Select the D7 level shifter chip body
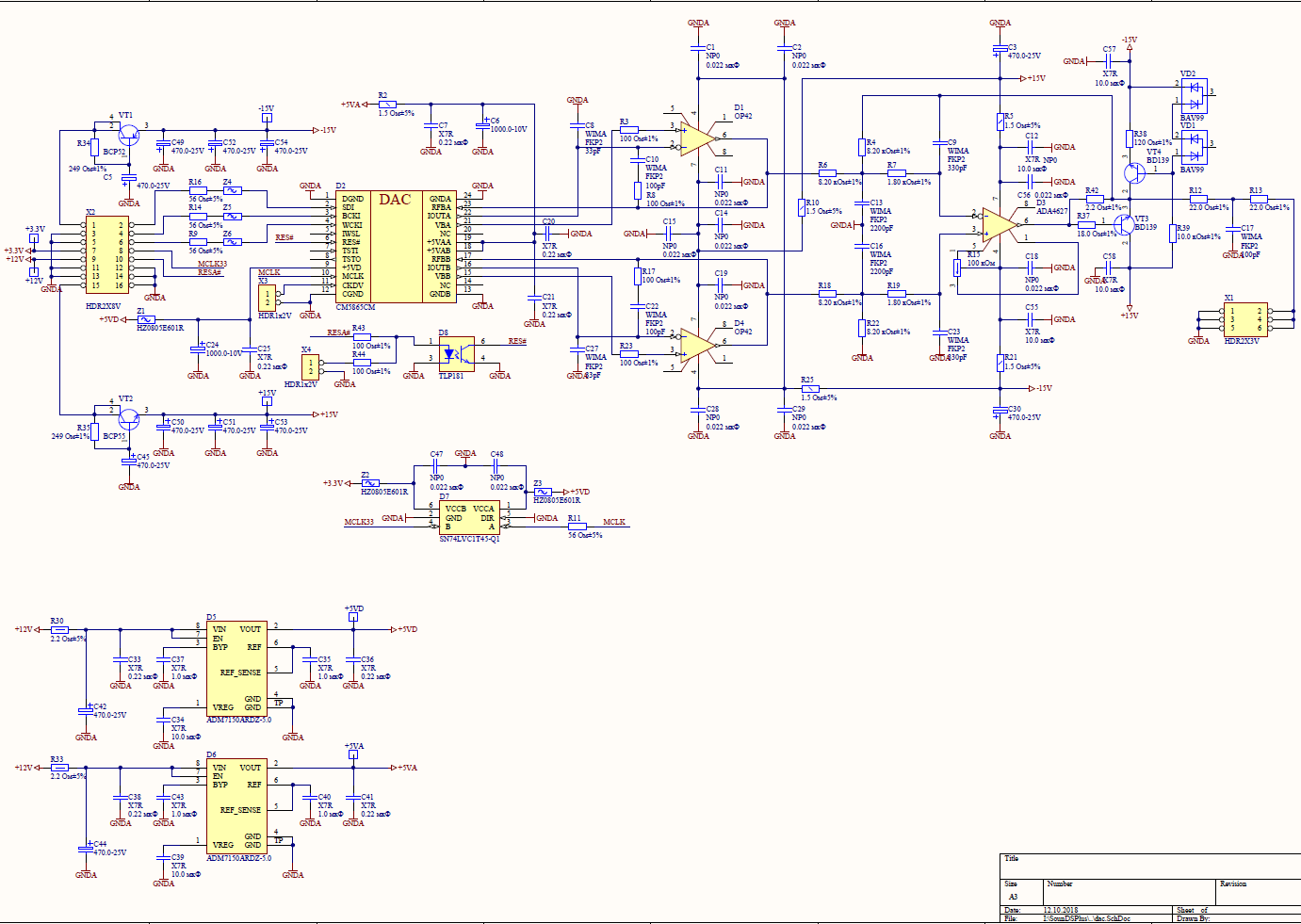Screen dimensions: 1301x924 click(x=469, y=517)
